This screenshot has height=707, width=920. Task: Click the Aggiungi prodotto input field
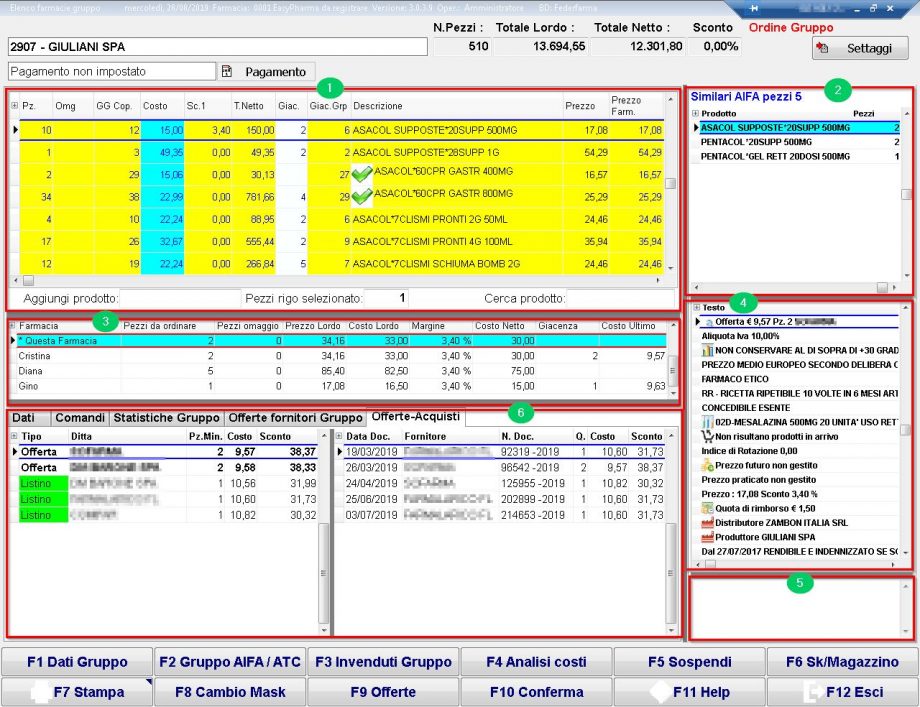tap(180, 298)
